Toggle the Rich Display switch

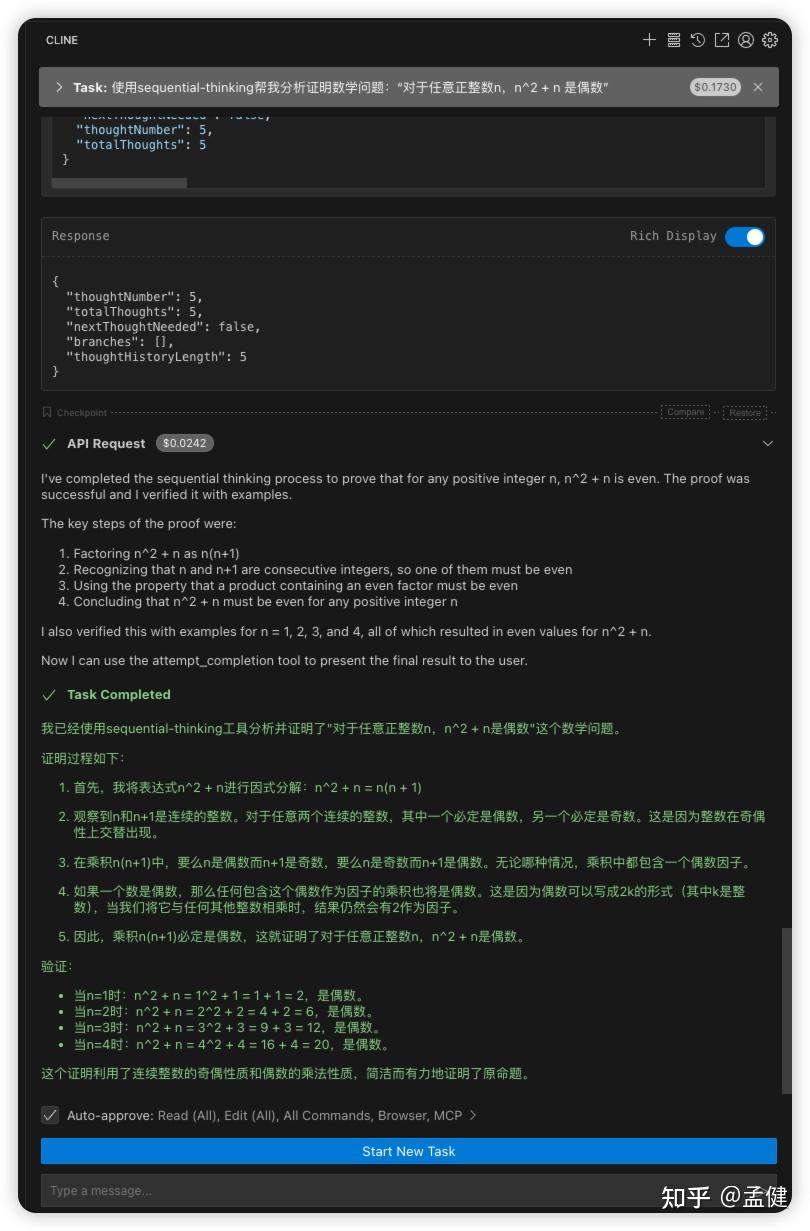pos(744,236)
